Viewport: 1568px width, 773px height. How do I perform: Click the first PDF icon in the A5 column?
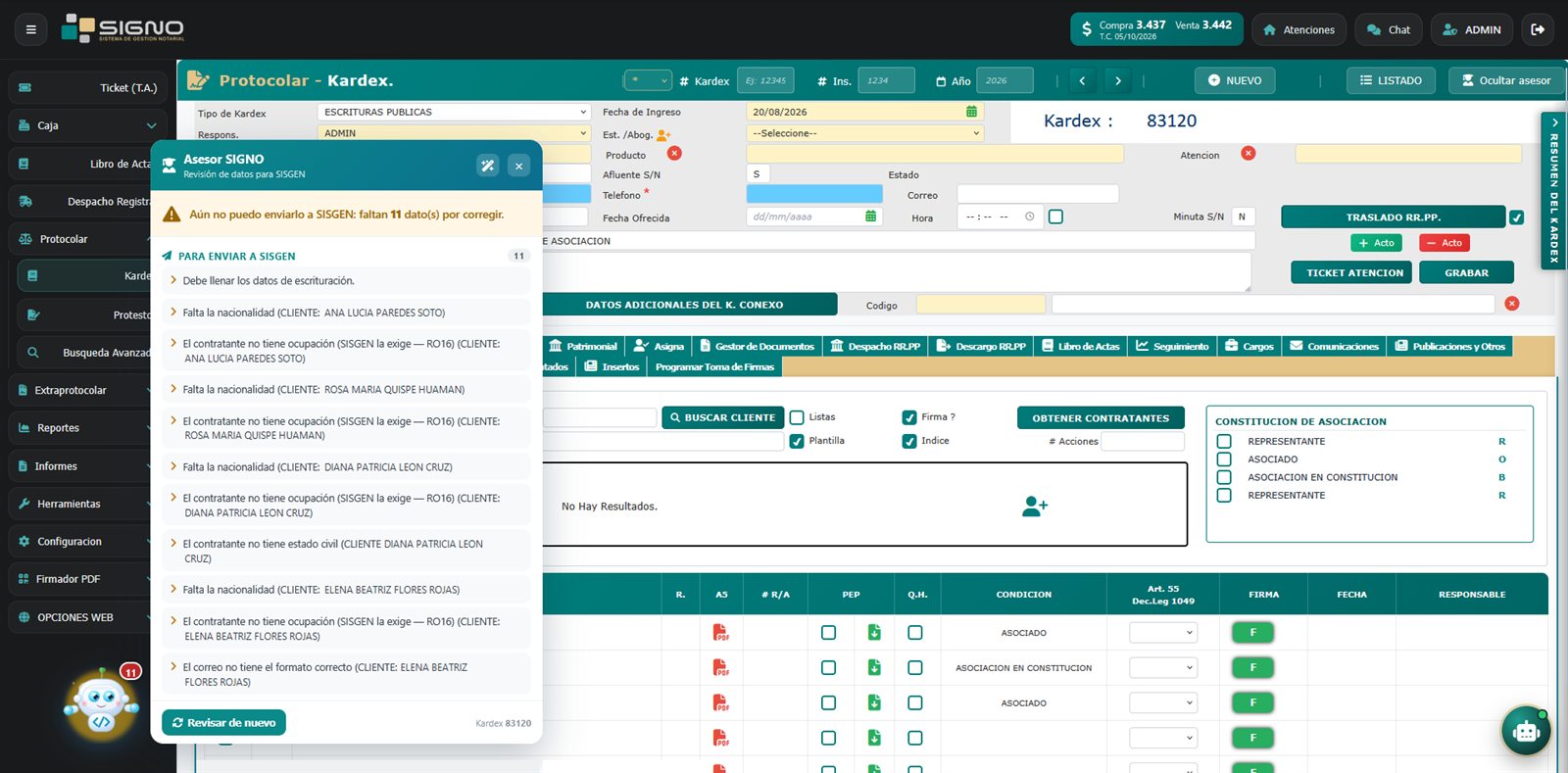[721, 633]
